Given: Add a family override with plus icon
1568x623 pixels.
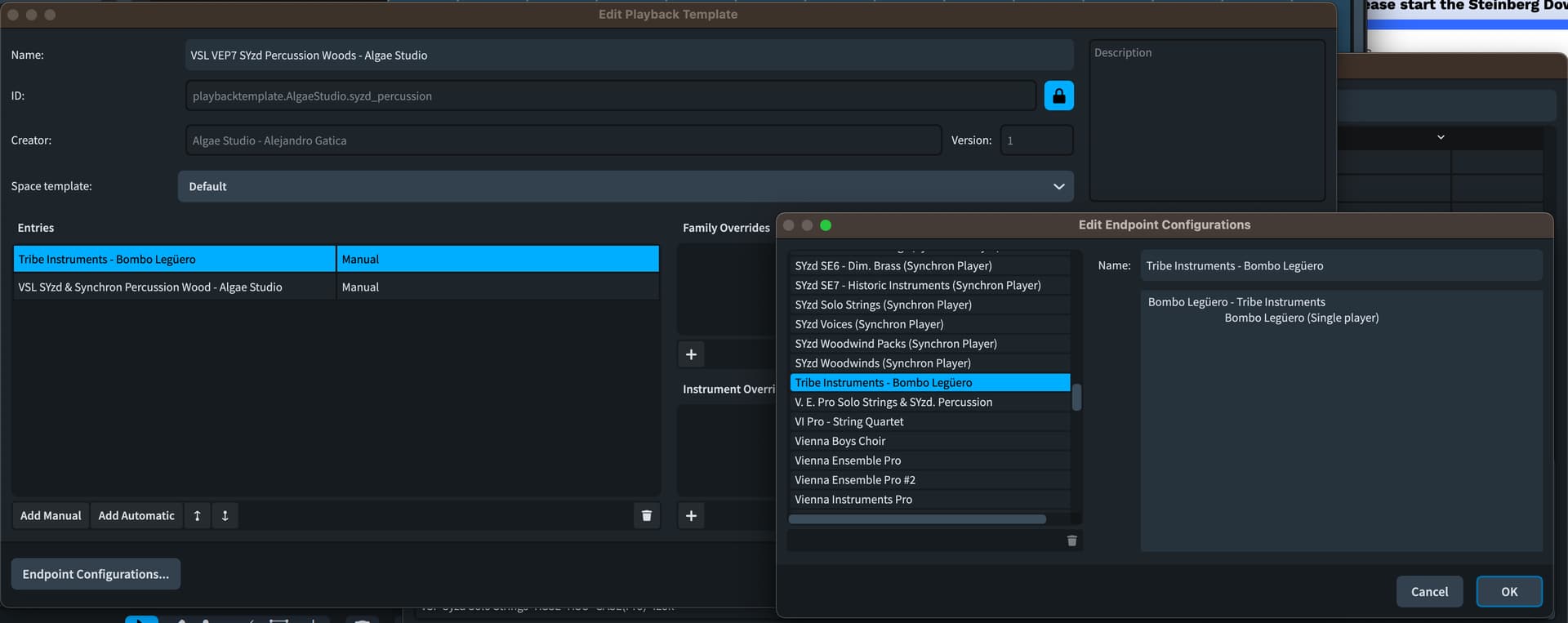Looking at the screenshot, I should [x=691, y=354].
